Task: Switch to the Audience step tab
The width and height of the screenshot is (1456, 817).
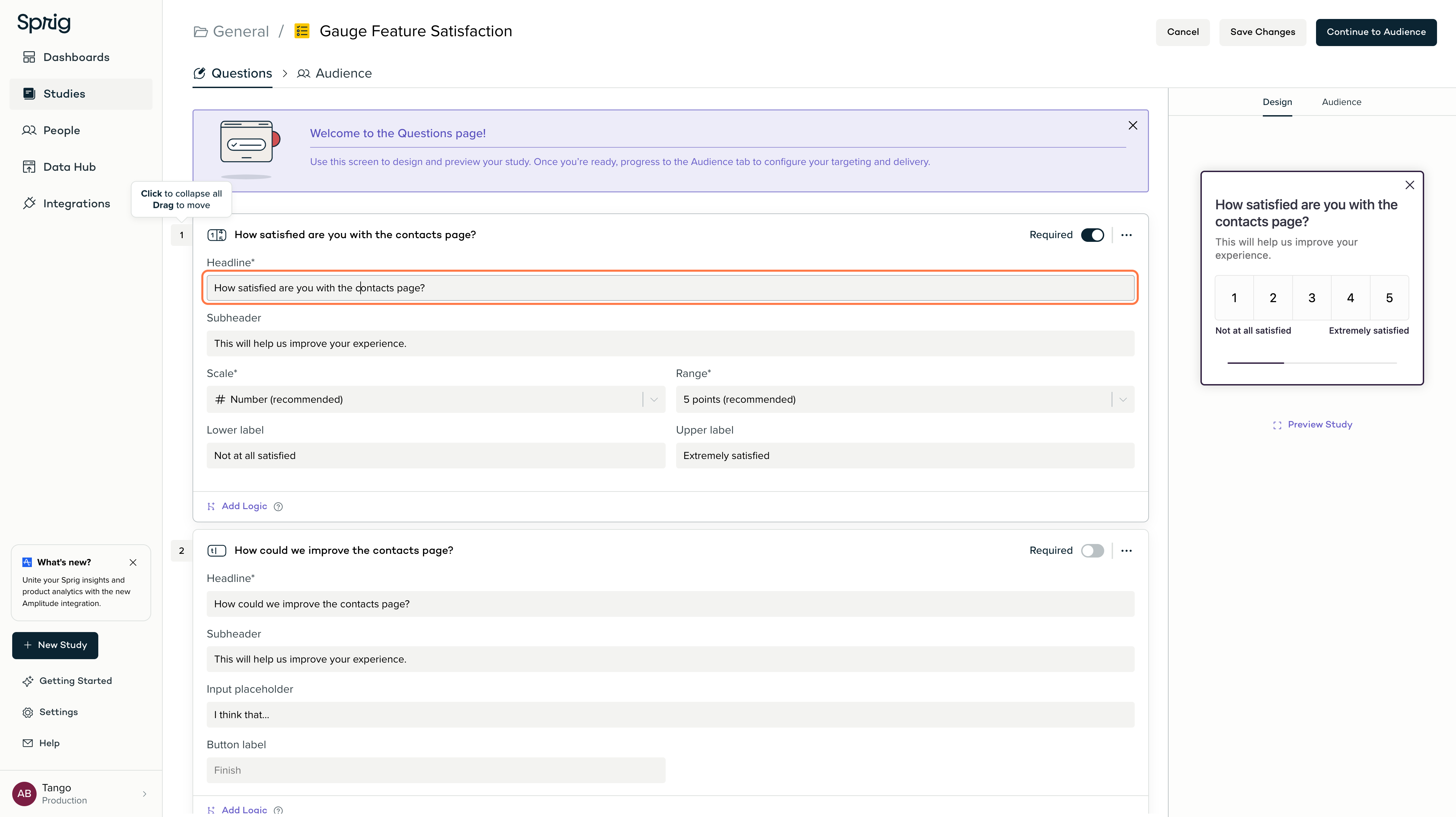Action: point(335,74)
